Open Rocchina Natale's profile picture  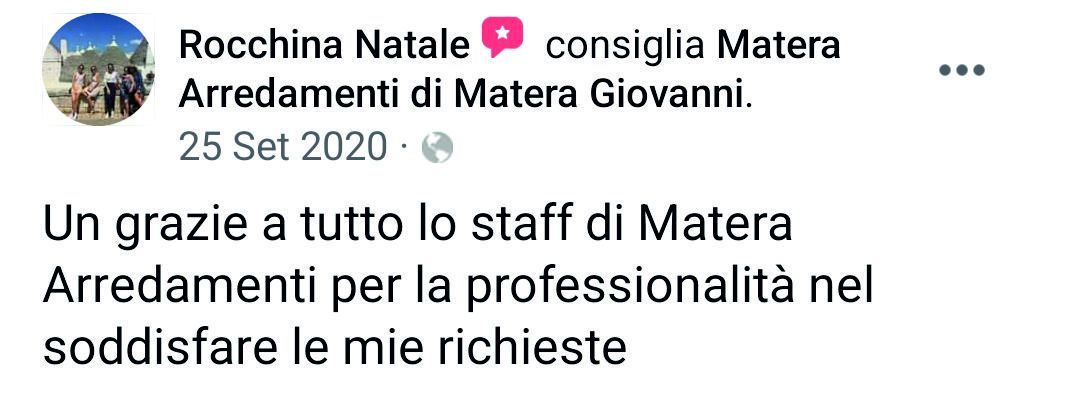click(x=96, y=69)
